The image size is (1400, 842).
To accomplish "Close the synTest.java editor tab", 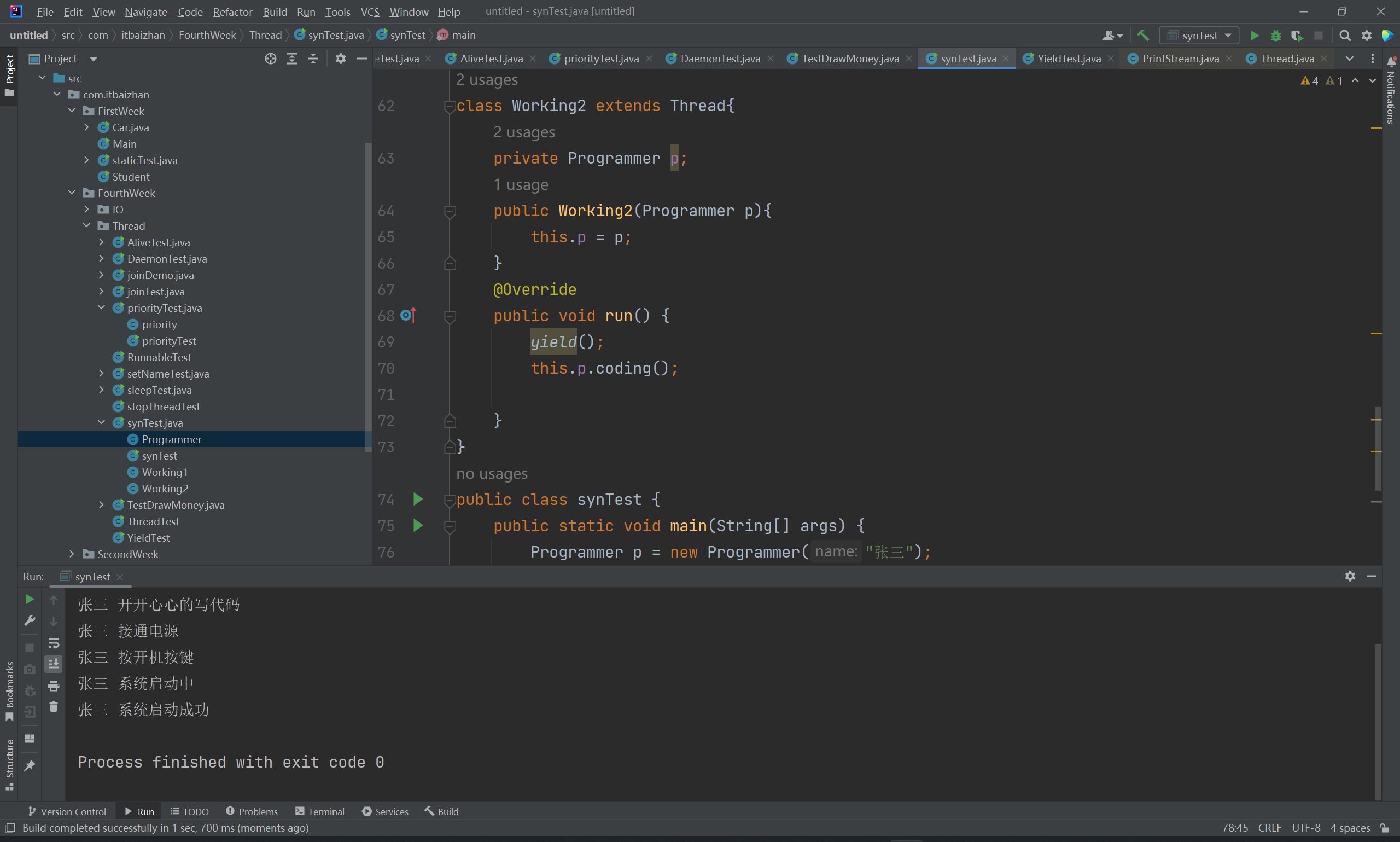I will pos(1005,59).
